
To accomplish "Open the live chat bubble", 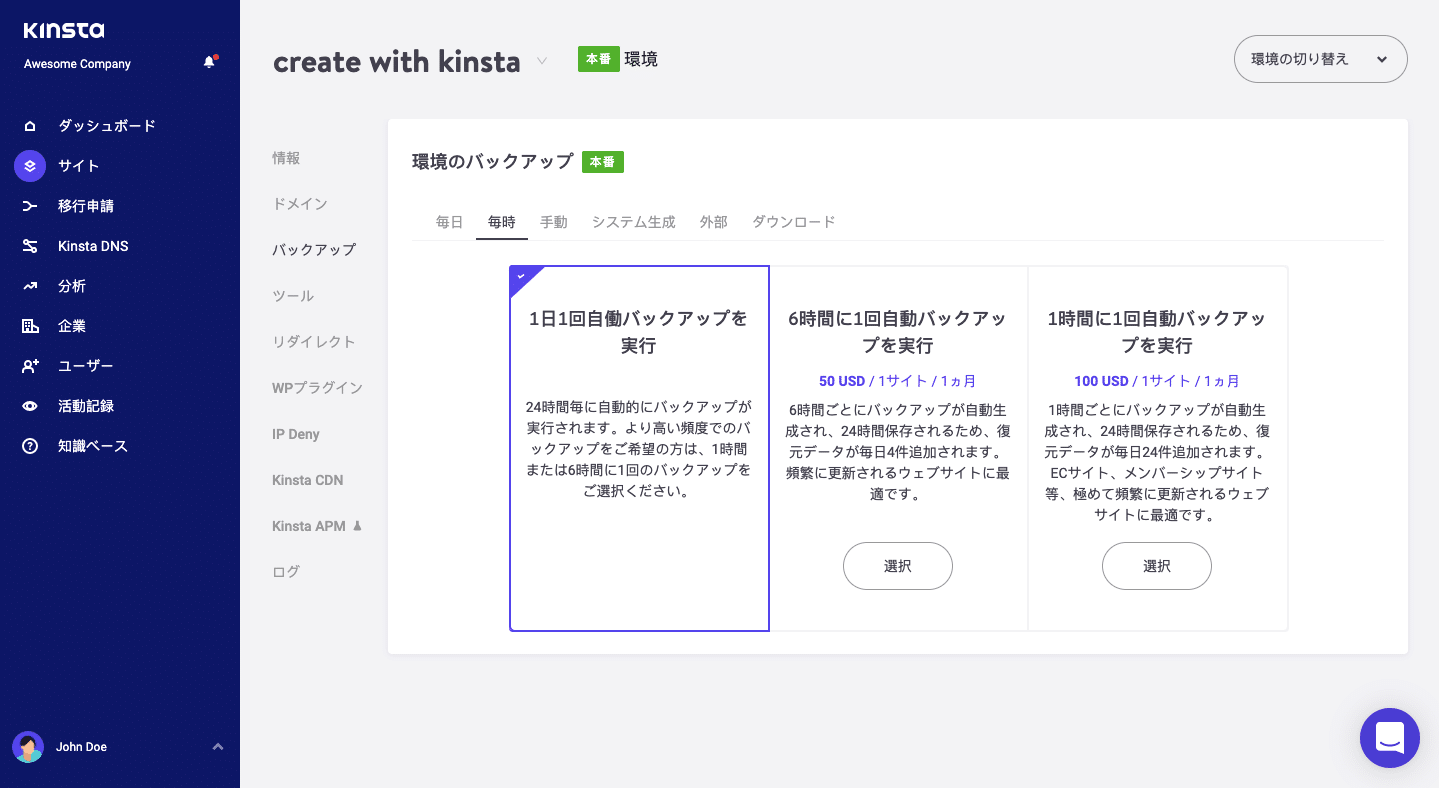I will click(1389, 738).
